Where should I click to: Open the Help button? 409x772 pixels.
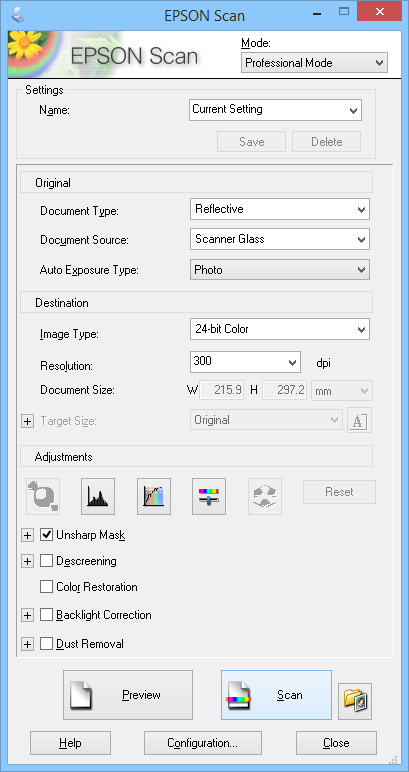[x=70, y=743]
